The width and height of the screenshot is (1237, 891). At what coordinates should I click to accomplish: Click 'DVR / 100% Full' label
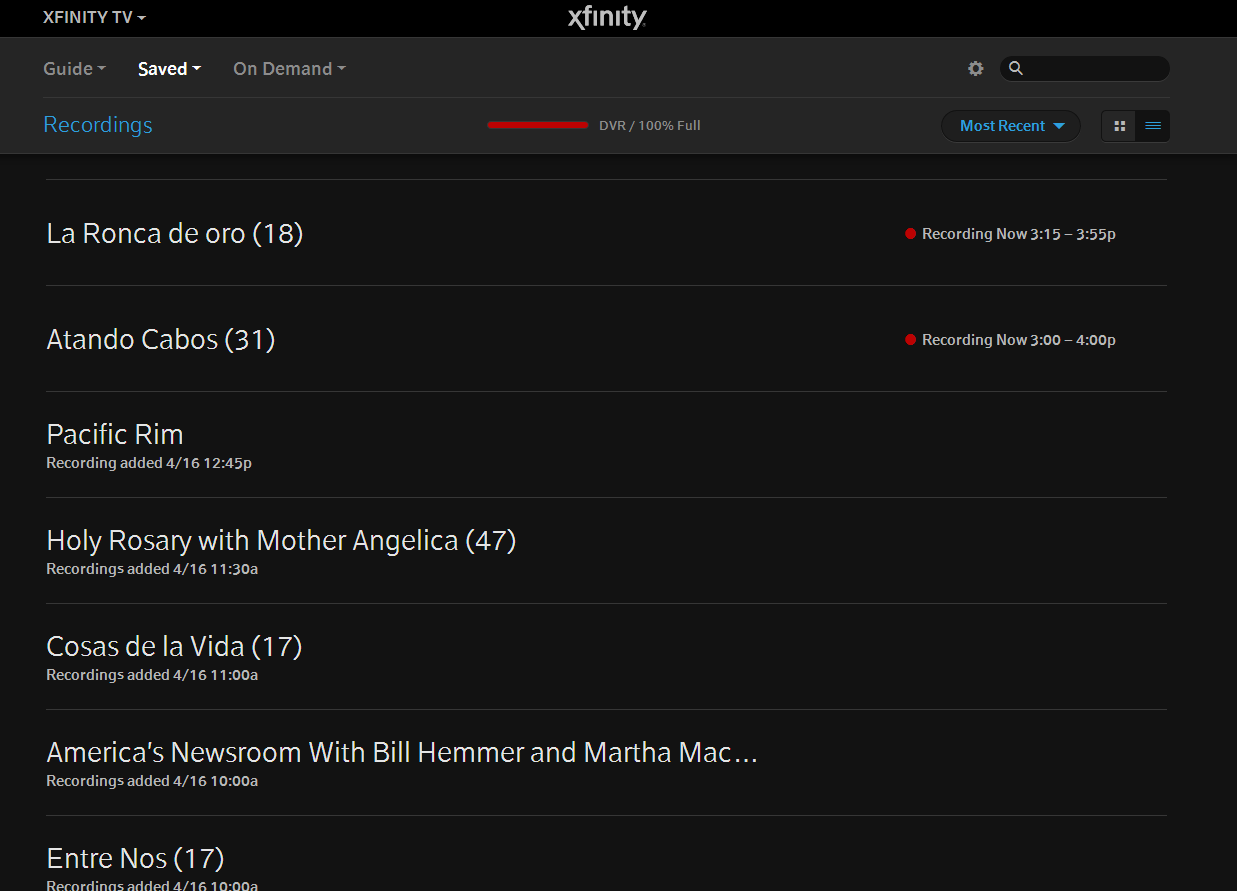(x=649, y=126)
